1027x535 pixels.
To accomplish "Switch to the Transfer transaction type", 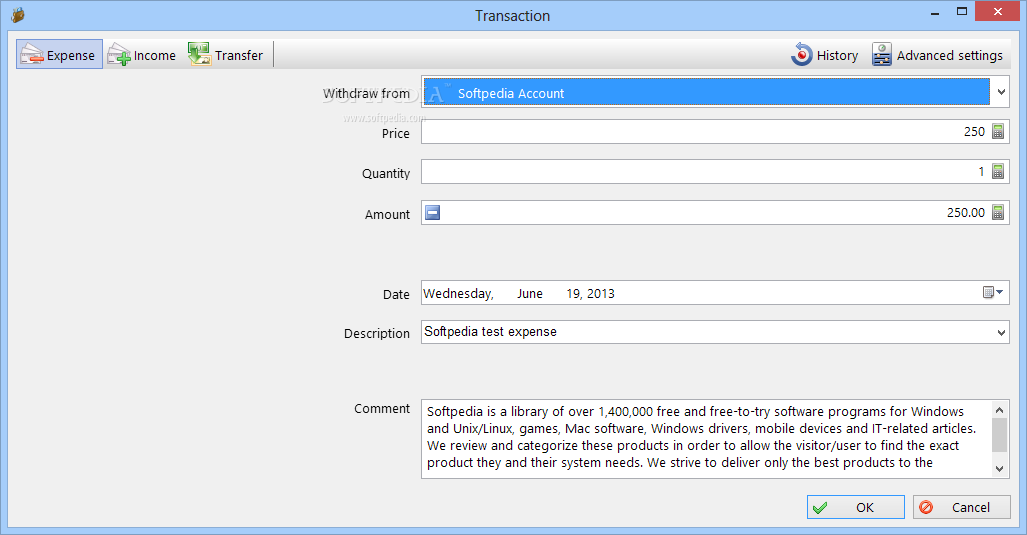I will 225,55.
